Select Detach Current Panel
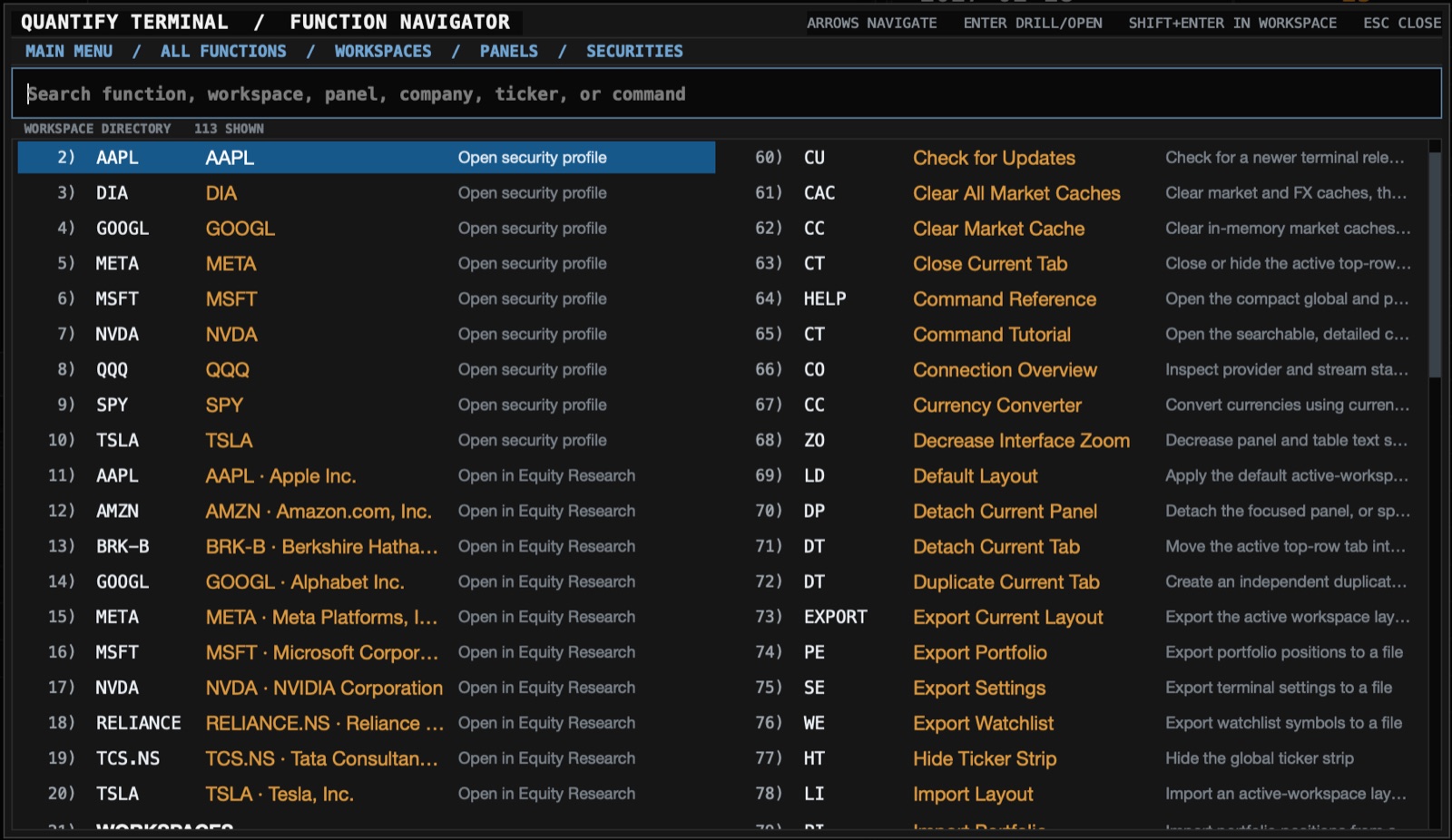Image resolution: width=1452 pixels, height=840 pixels. pos(1074,511)
